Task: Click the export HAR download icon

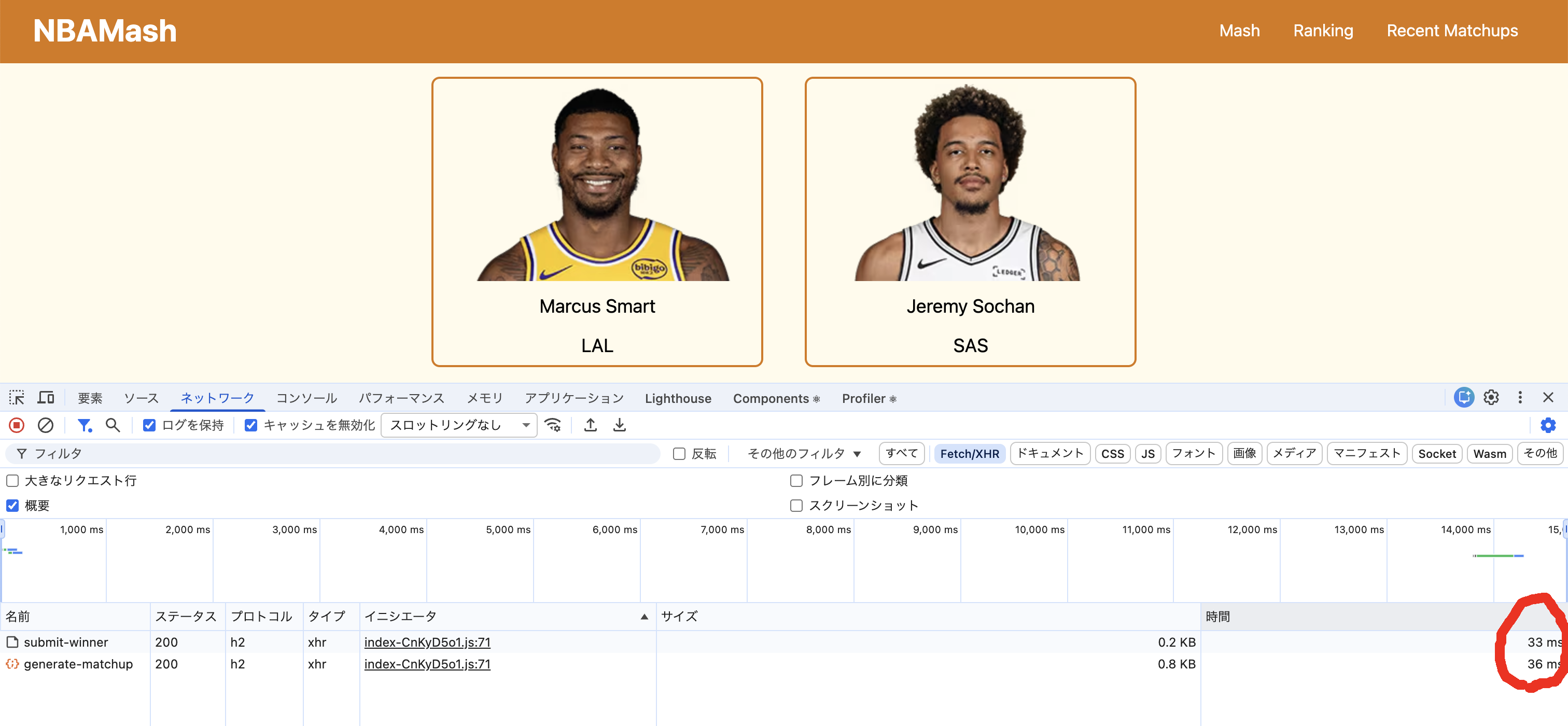Action: point(619,425)
